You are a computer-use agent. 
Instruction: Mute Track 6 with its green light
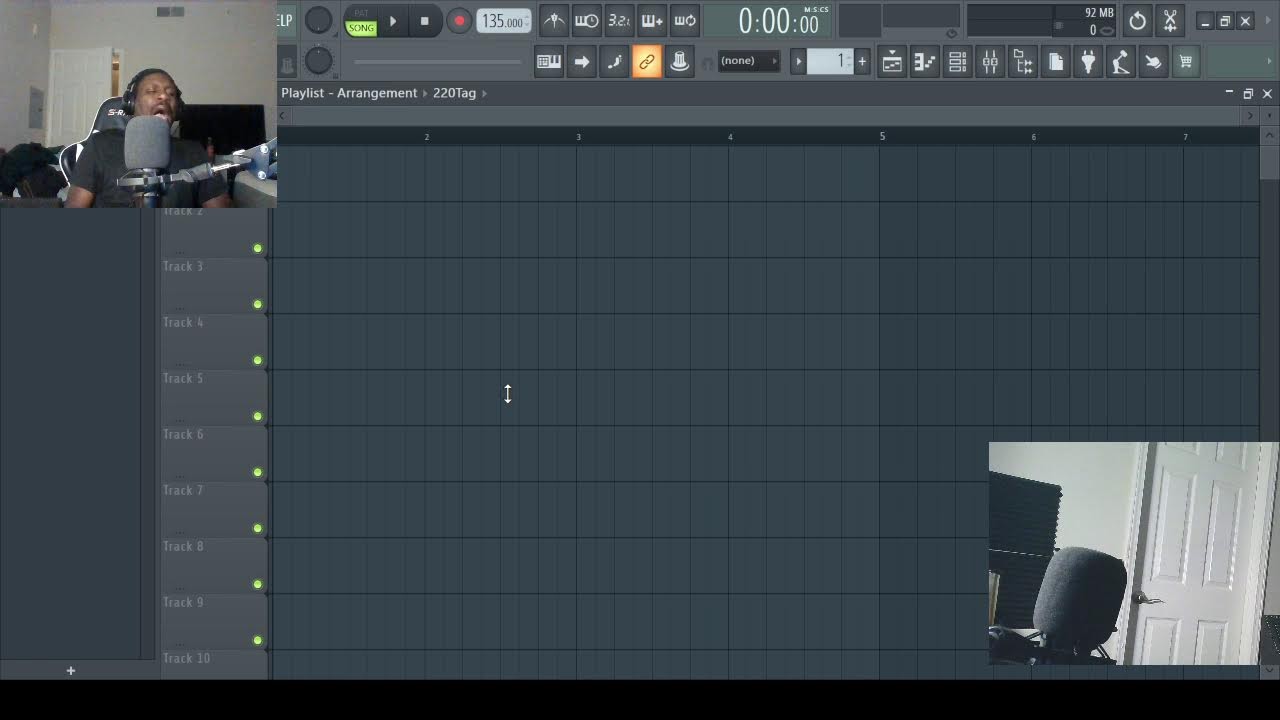(257, 472)
